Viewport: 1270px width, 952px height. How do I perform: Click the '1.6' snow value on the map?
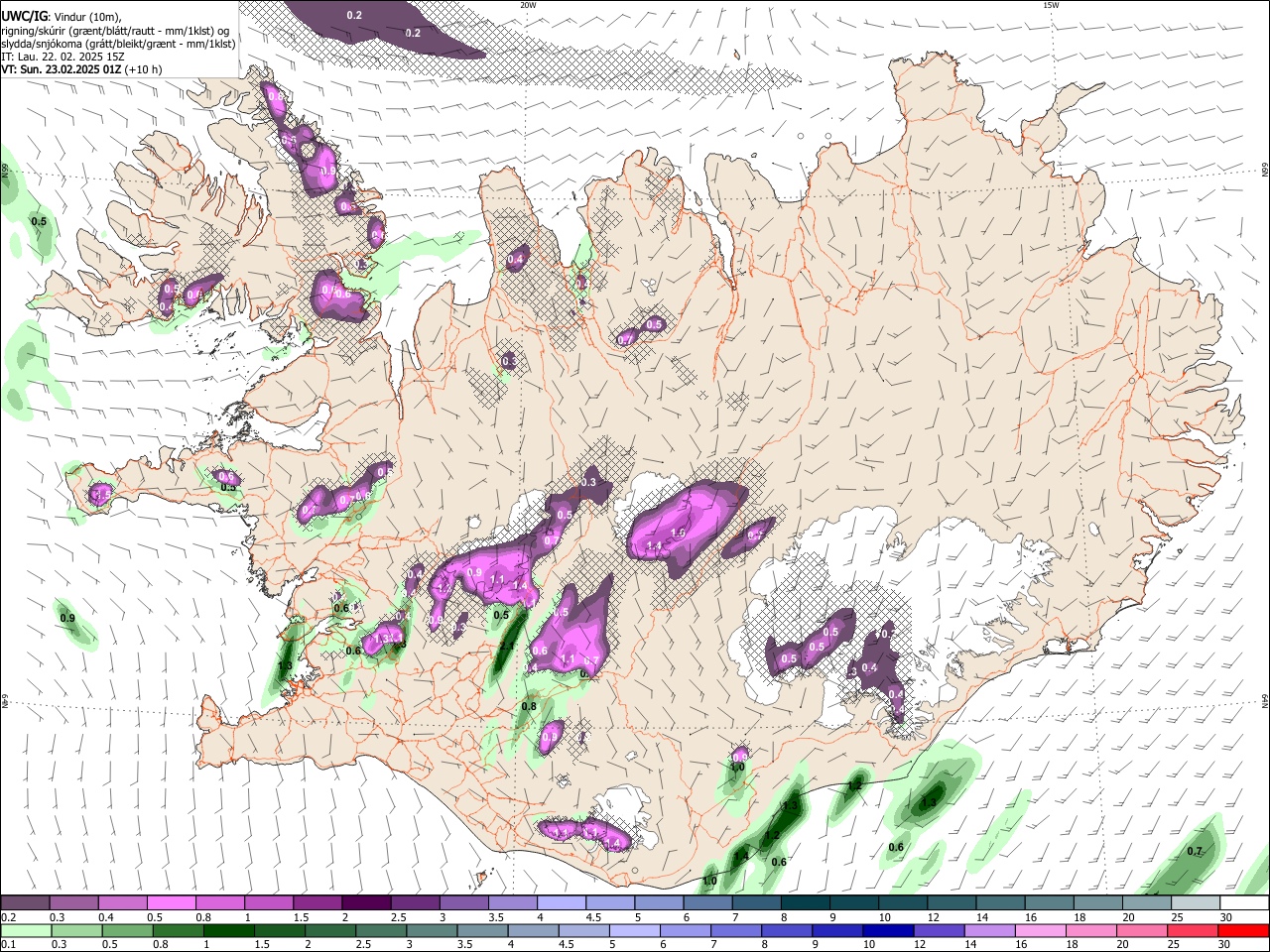[678, 533]
